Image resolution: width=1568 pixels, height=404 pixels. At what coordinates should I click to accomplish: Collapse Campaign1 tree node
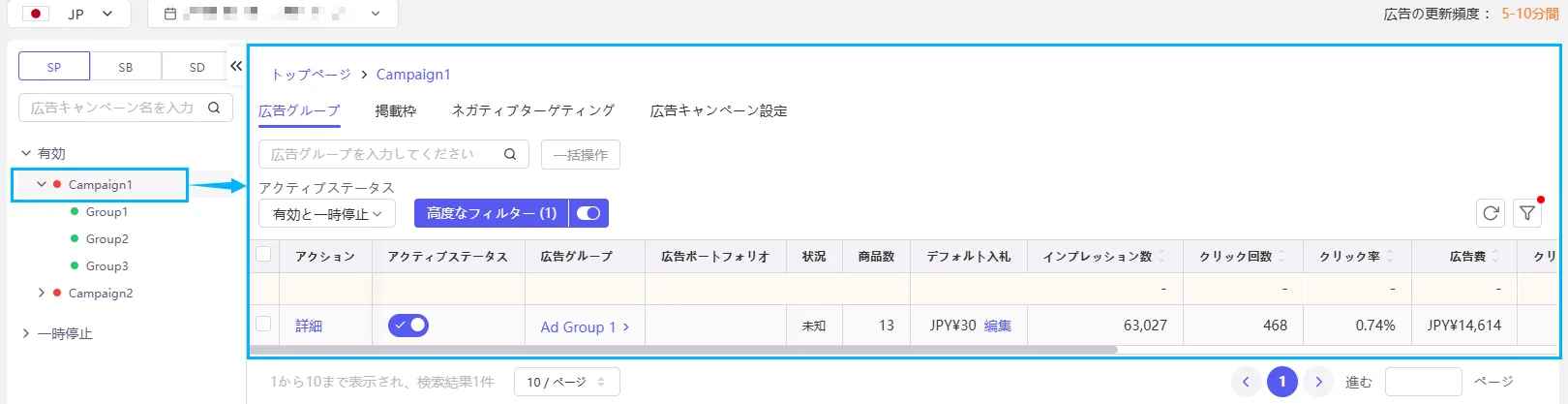(42, 184)
